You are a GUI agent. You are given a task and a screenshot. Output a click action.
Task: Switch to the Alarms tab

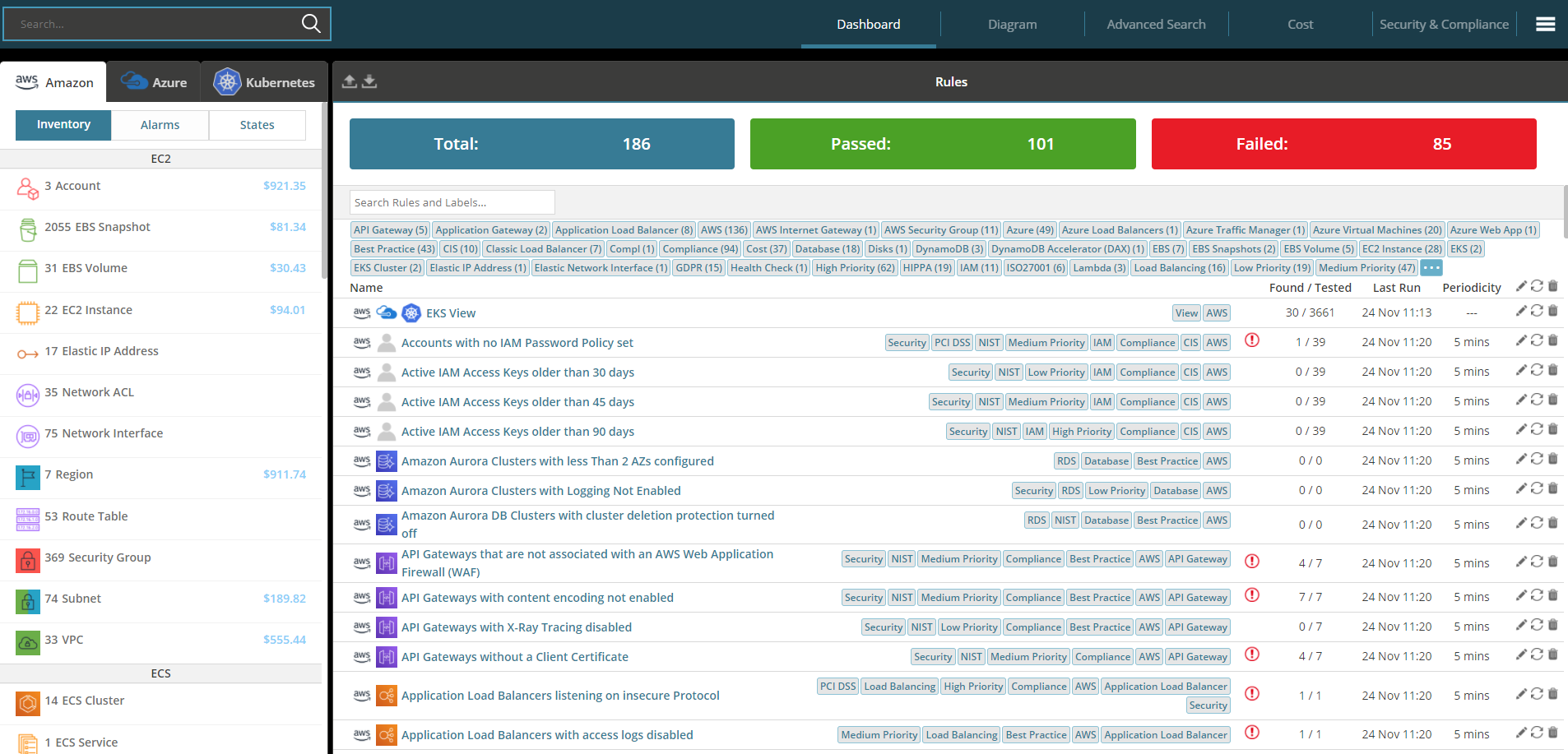tap(160, 125)
